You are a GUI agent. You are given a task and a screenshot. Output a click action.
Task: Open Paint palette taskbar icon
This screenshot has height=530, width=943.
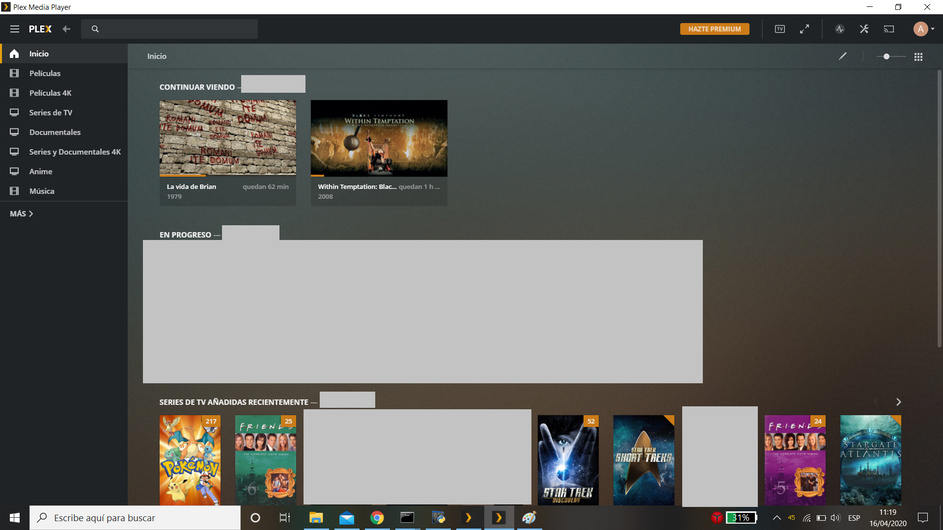click(529, 517)
